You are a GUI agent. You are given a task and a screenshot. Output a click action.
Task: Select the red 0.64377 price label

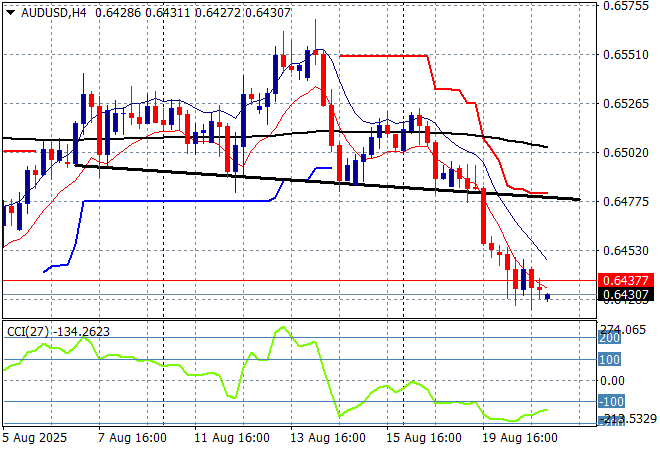click(625, 280)
